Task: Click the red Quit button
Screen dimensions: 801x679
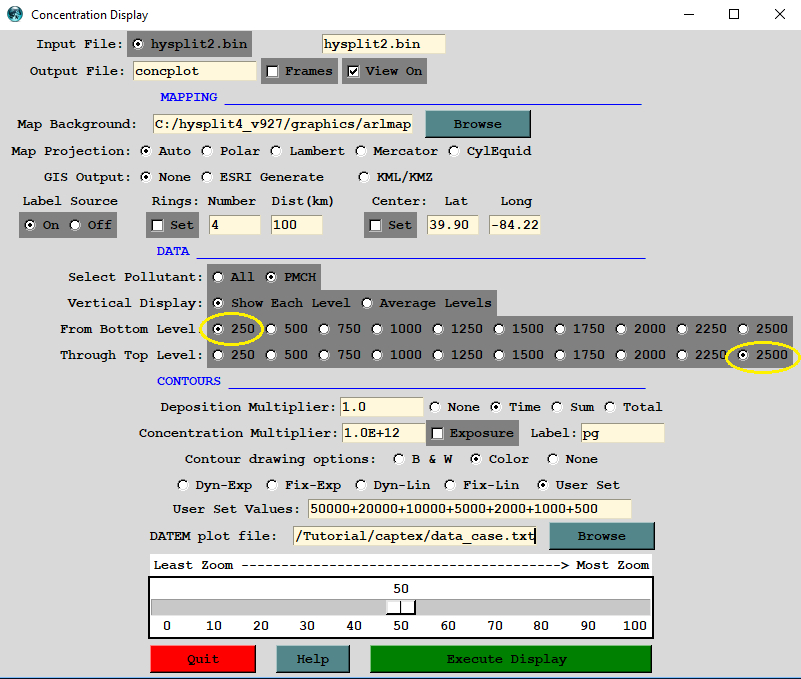Action: coord(203,659)
